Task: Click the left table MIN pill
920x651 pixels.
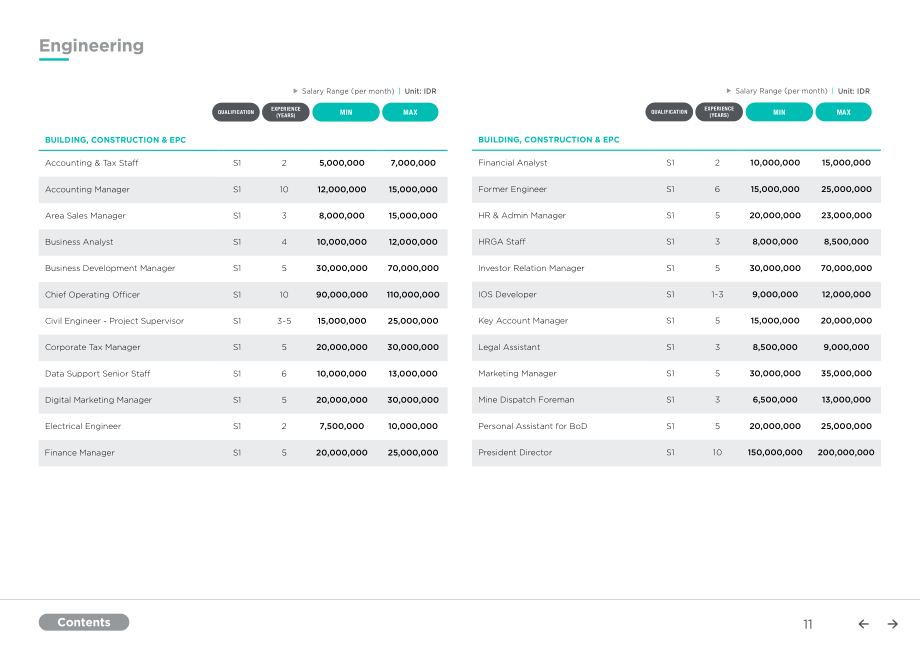Action: click(x=346, y=112)
